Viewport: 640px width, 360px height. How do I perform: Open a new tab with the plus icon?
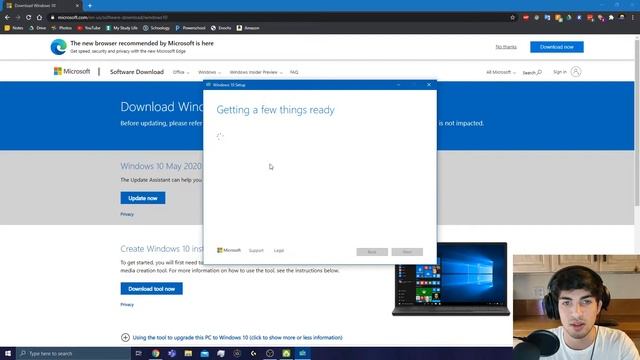[x=90, y=6]
